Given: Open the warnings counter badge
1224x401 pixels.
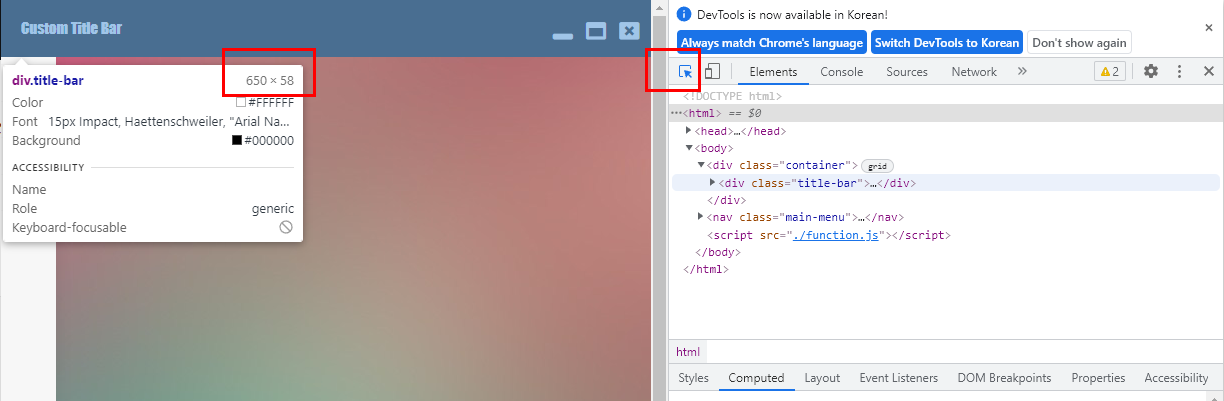Looking at the screenshot, I should pyautogui.click(x=1110, y=72).
